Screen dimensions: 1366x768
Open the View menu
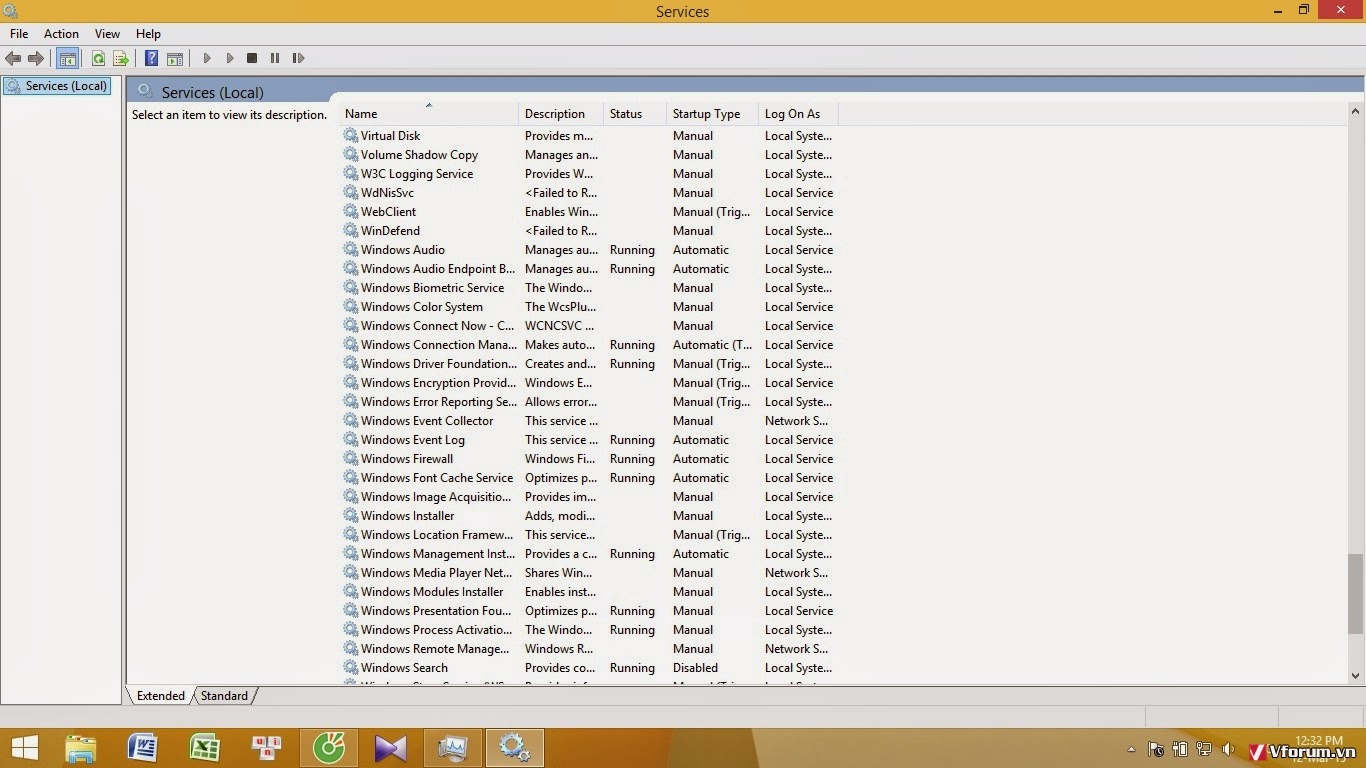[x=107, y=33]
